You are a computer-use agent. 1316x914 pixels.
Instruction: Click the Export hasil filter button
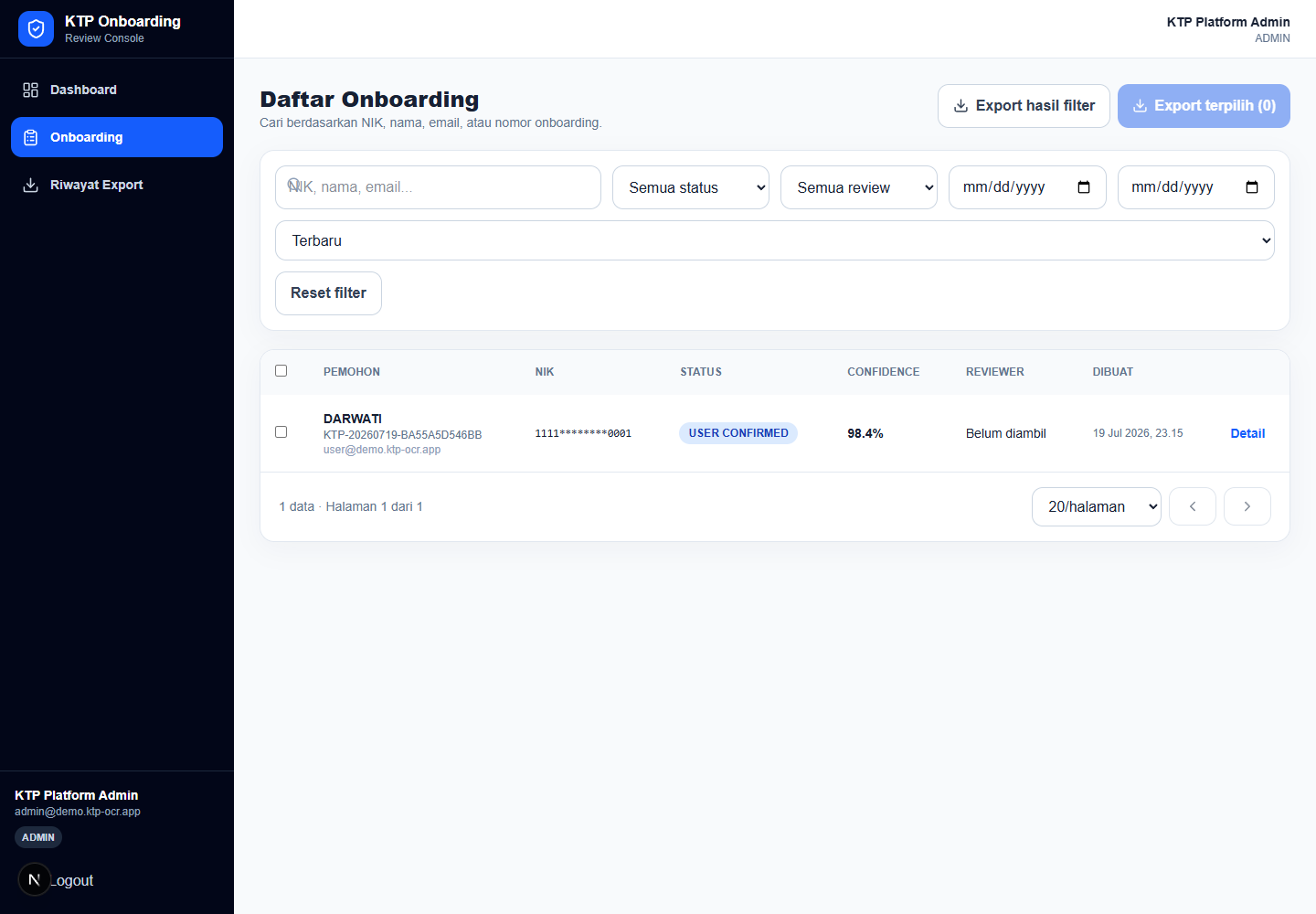1024,106
